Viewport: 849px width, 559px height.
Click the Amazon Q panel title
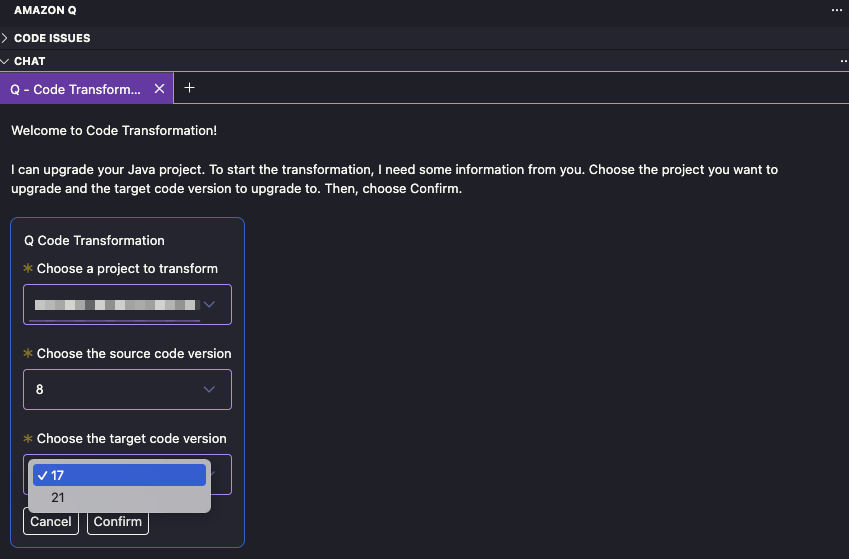45,10
